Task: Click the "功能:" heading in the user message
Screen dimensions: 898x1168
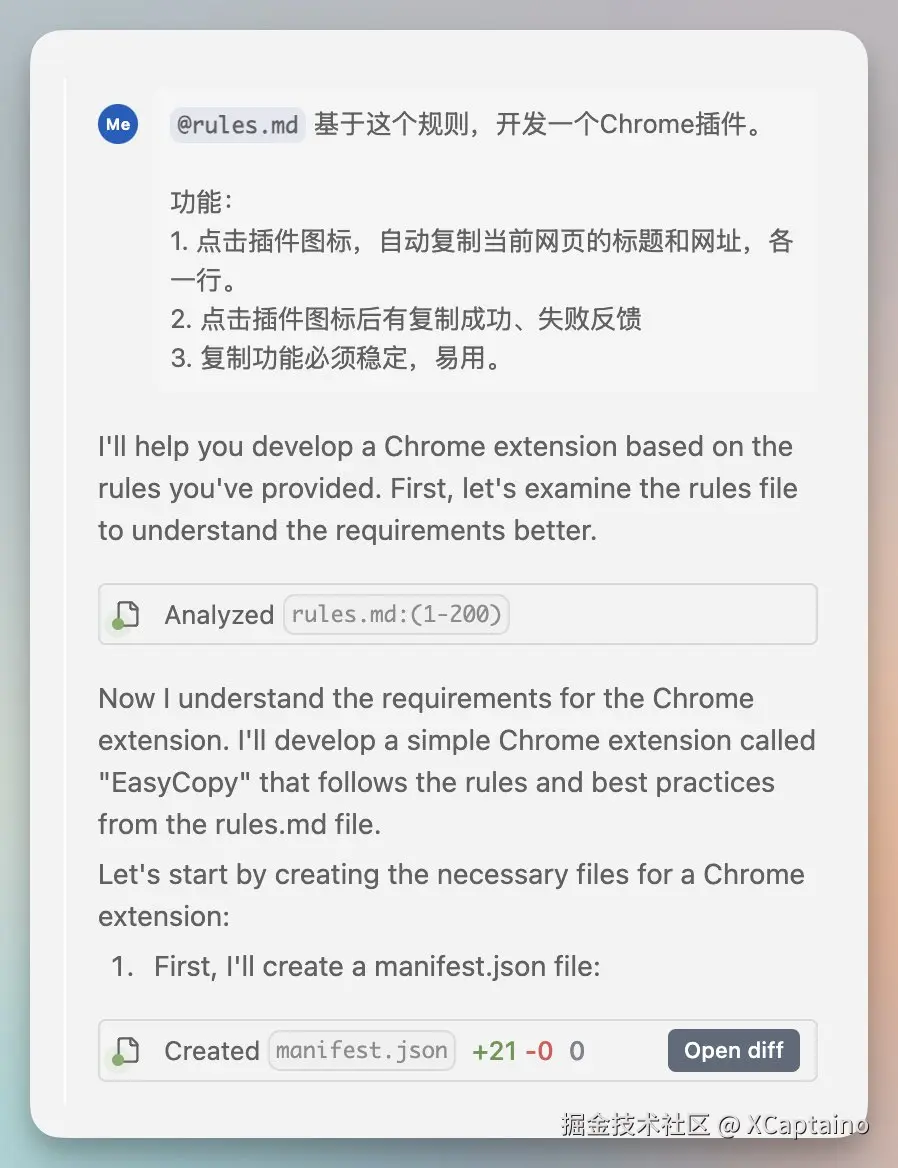Action: coord(201,202)
